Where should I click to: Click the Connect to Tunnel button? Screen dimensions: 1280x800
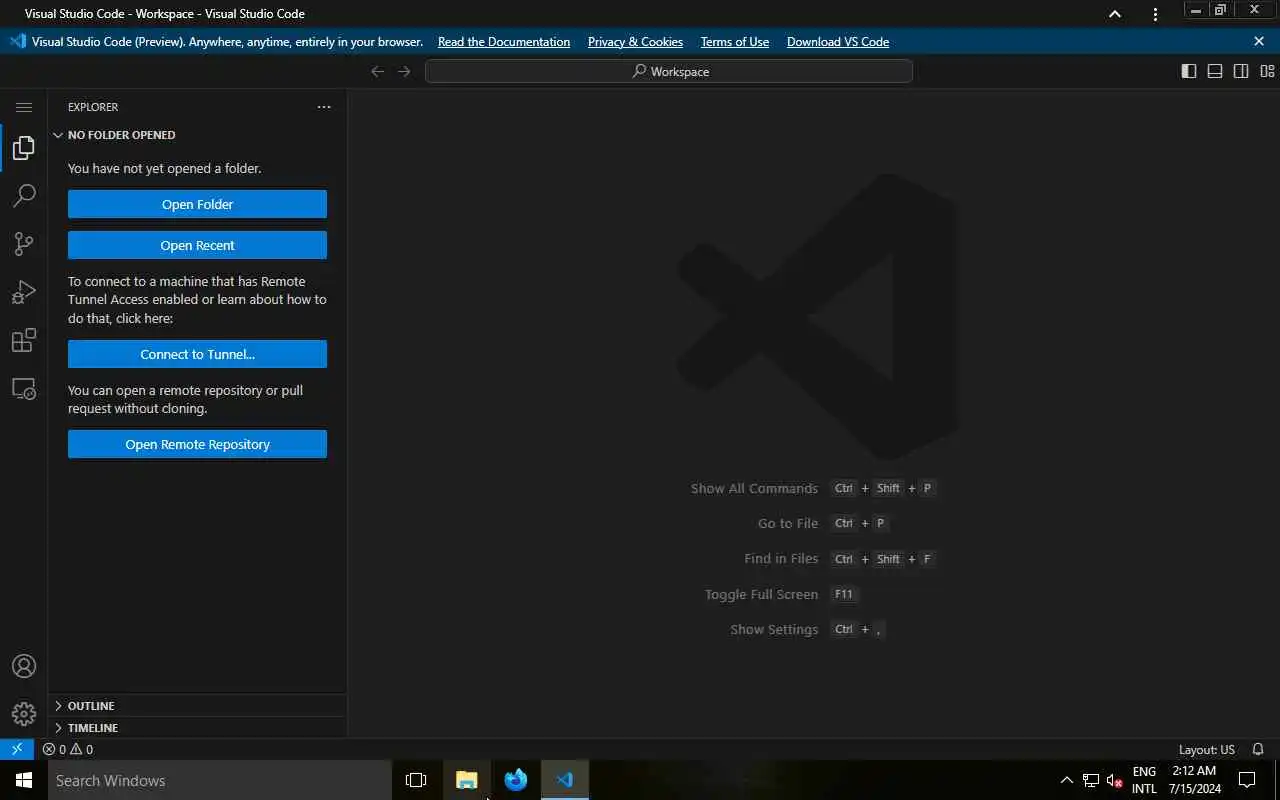tap(197, 354)
